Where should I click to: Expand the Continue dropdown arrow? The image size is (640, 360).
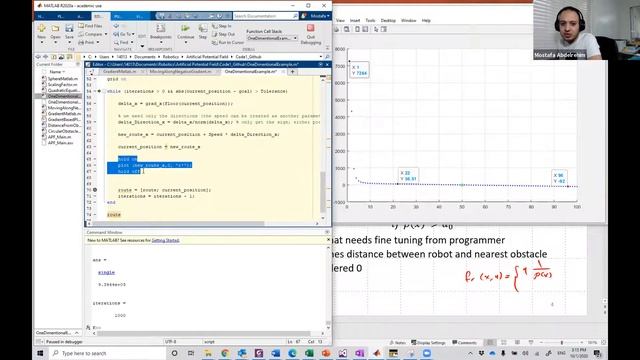(x=185, y=42)
